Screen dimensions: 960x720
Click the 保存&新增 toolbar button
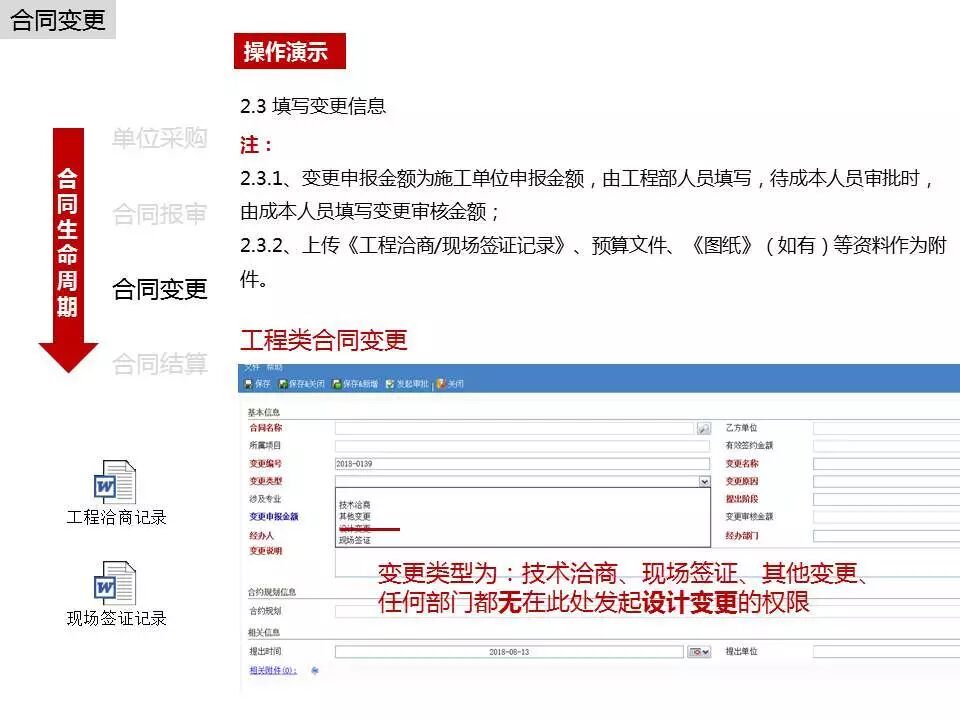click(x=354, y=384)
